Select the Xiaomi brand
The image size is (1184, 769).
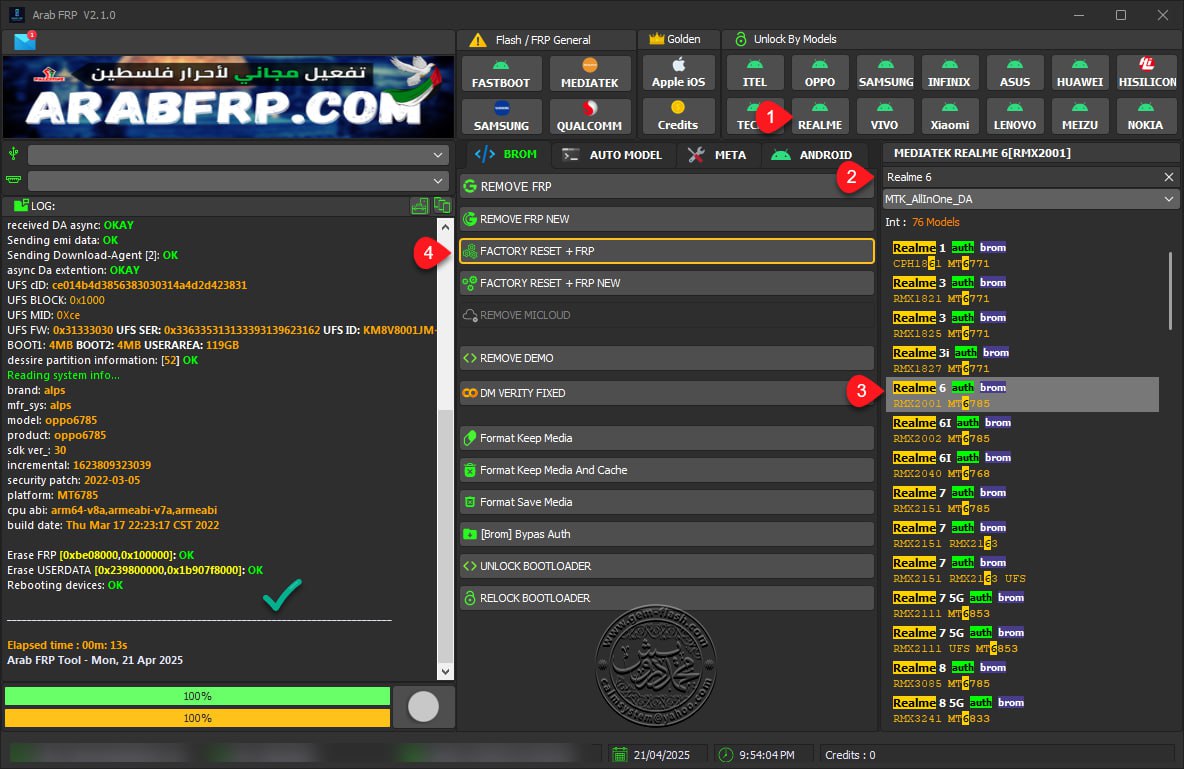949,116
